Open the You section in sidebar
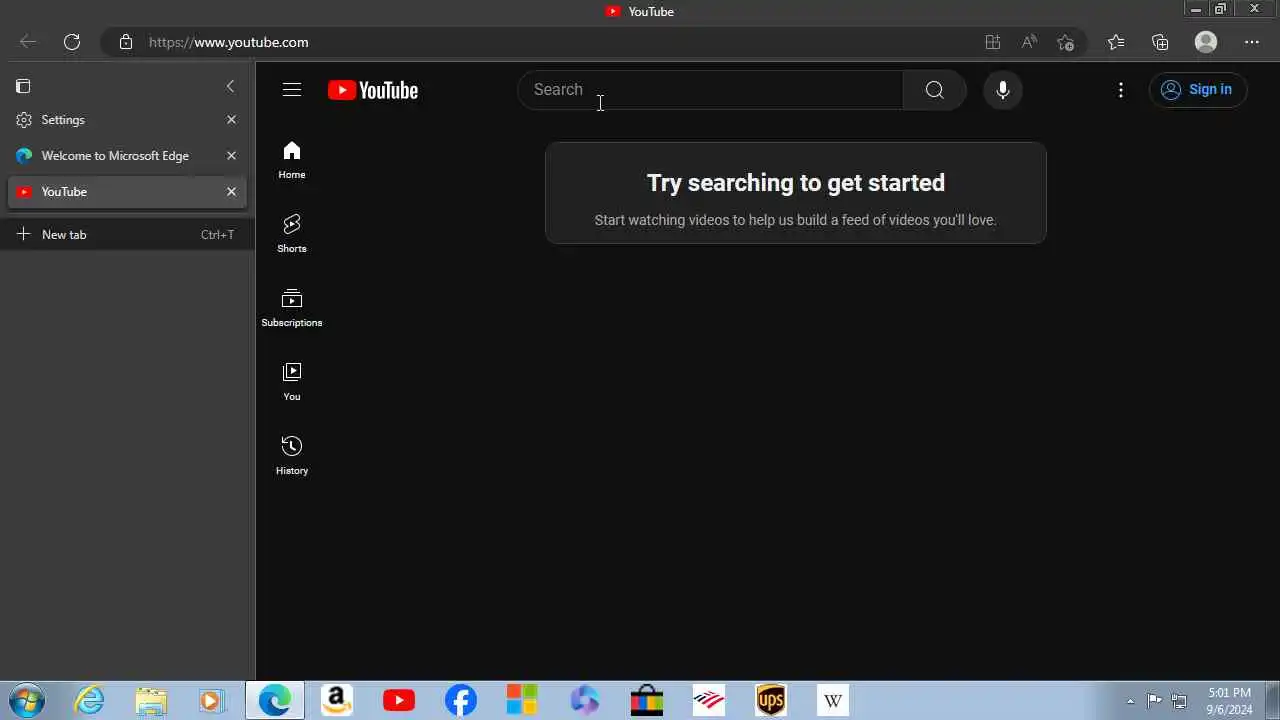This screenshot has height=720, width=1280. (x=292, y=382)
